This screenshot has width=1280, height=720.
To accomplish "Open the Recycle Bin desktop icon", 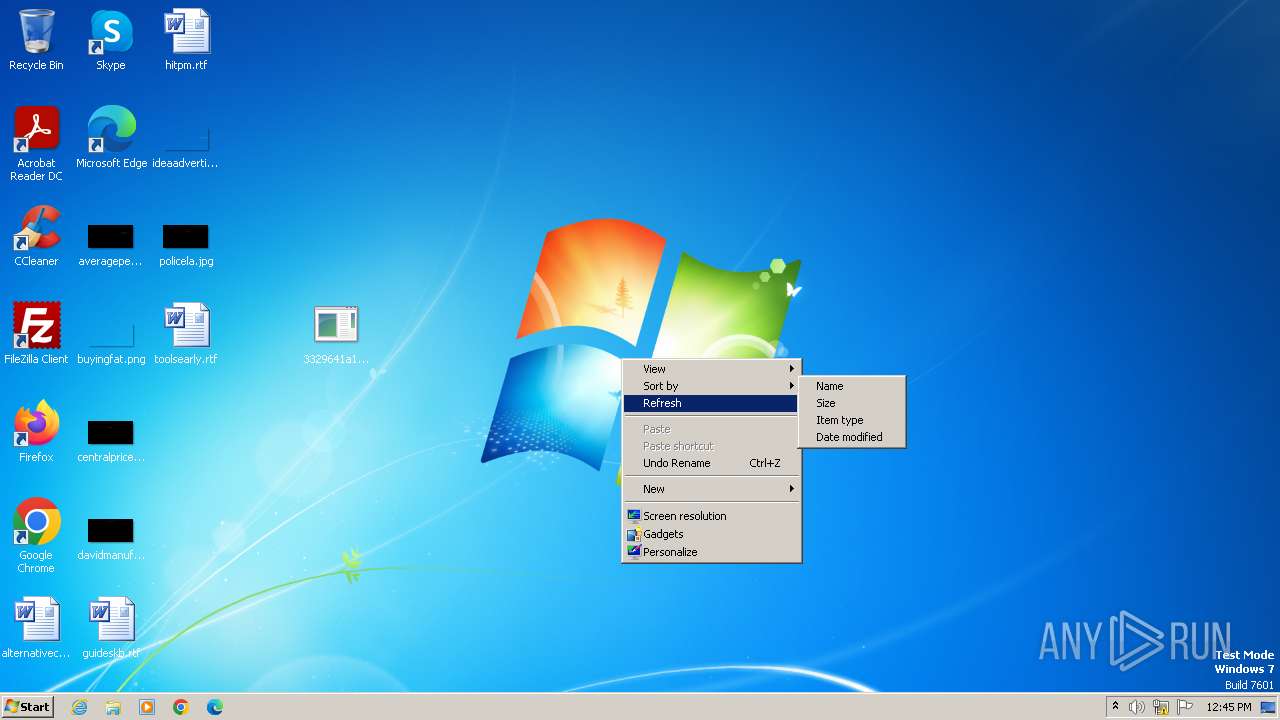I will point(36,40).
